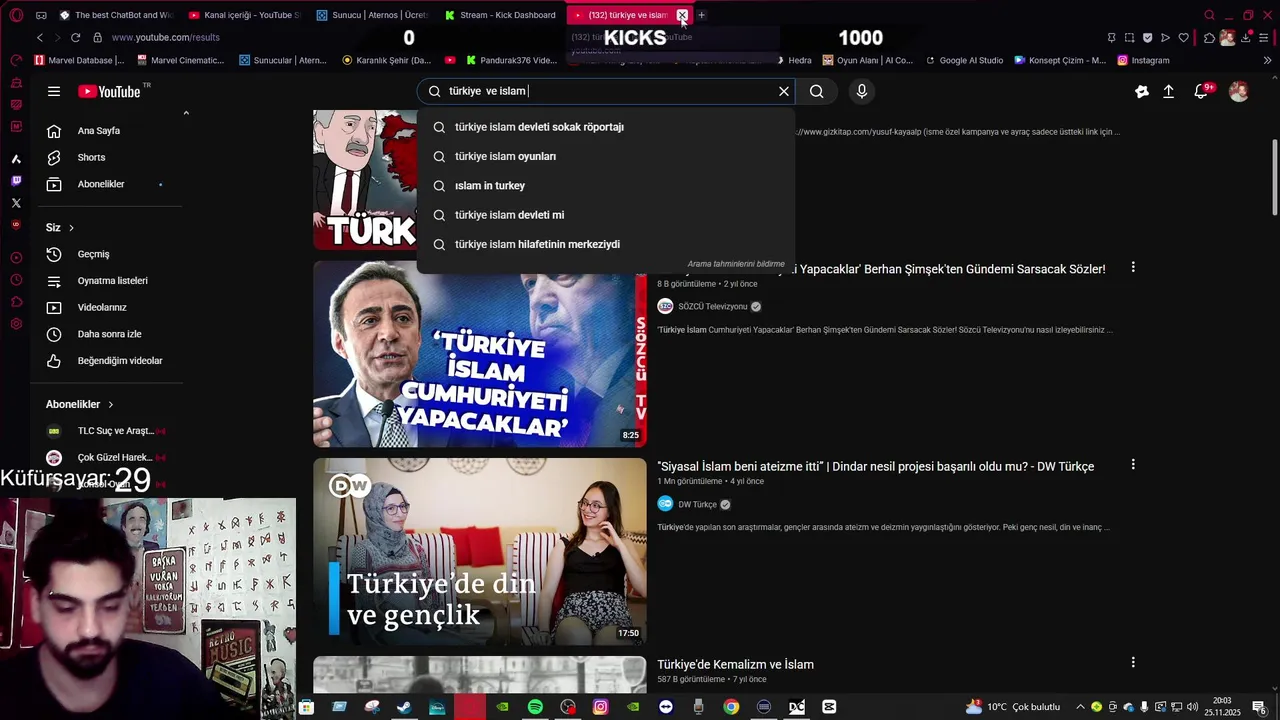Click the page vertical scrollbar

point(1274,176)
